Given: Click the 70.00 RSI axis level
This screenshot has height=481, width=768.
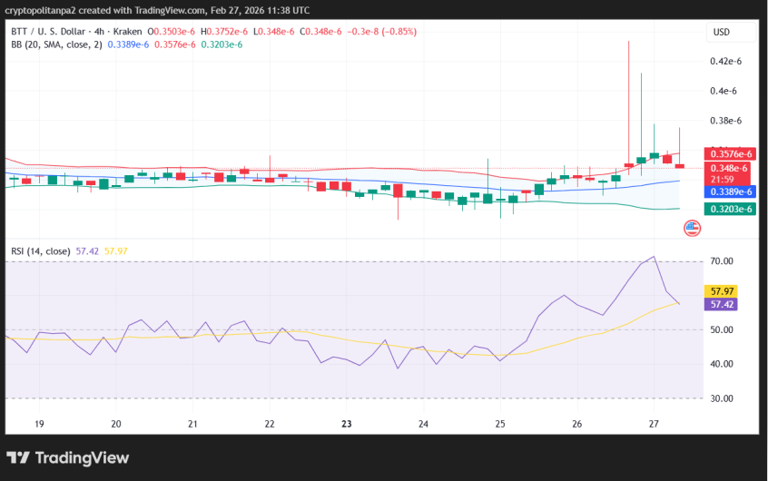Looking at the screenshot, I should tap(721, 261).
